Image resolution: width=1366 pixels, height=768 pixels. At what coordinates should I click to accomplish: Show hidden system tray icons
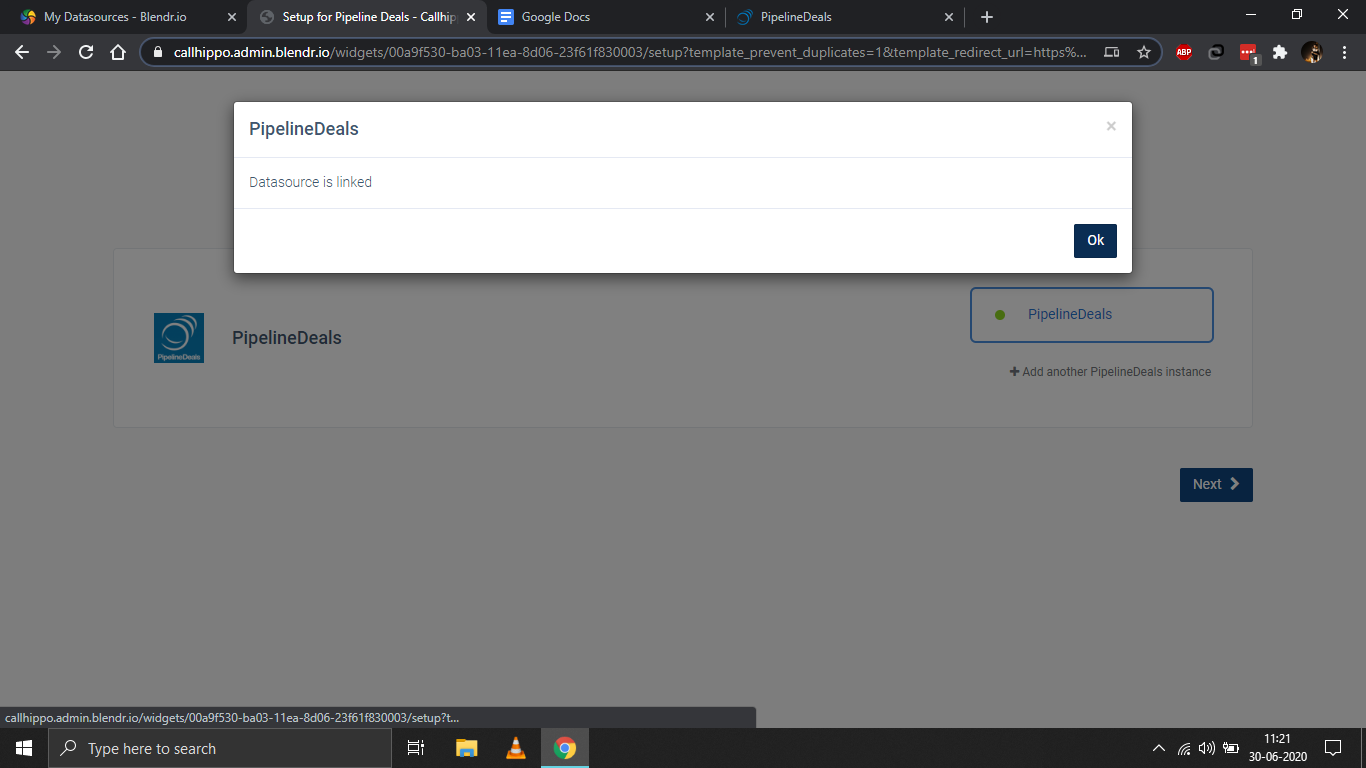tap(1159, 748)
